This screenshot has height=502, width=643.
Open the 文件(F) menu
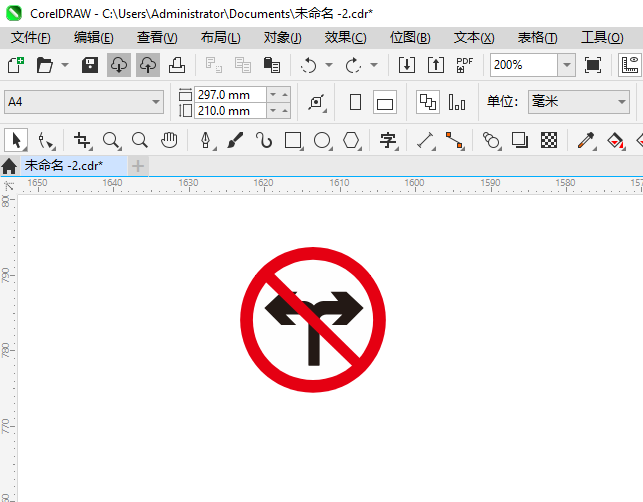[31, 38]
